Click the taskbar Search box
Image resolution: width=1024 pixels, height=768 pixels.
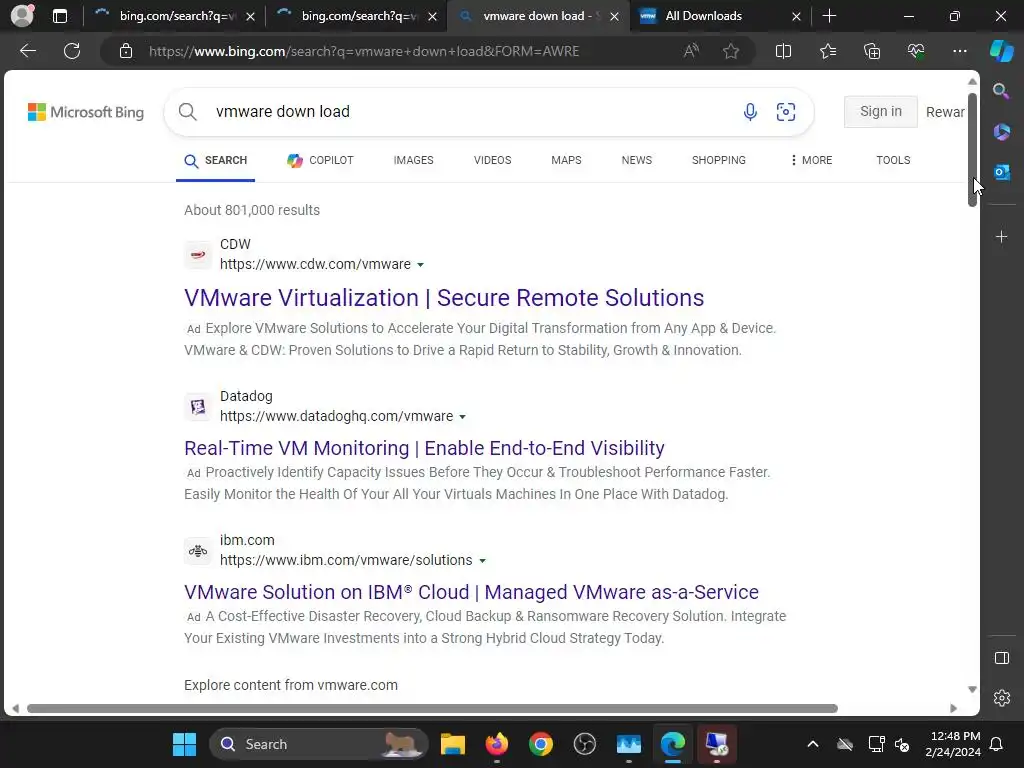[319, 744]
